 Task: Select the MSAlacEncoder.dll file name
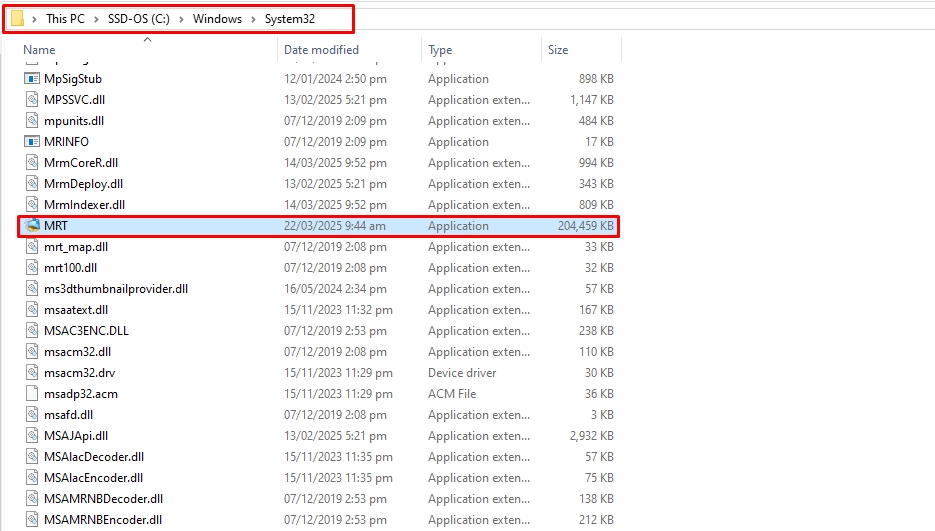[94, 478]
